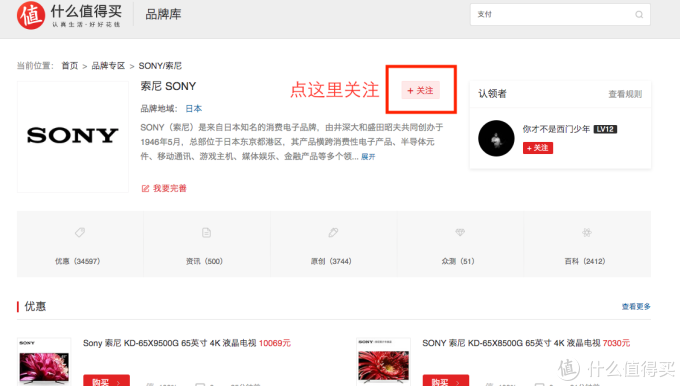Screen dimensions: 680x386
Task: Click the SONY brand logo image
Action: (x=73, y=137)
